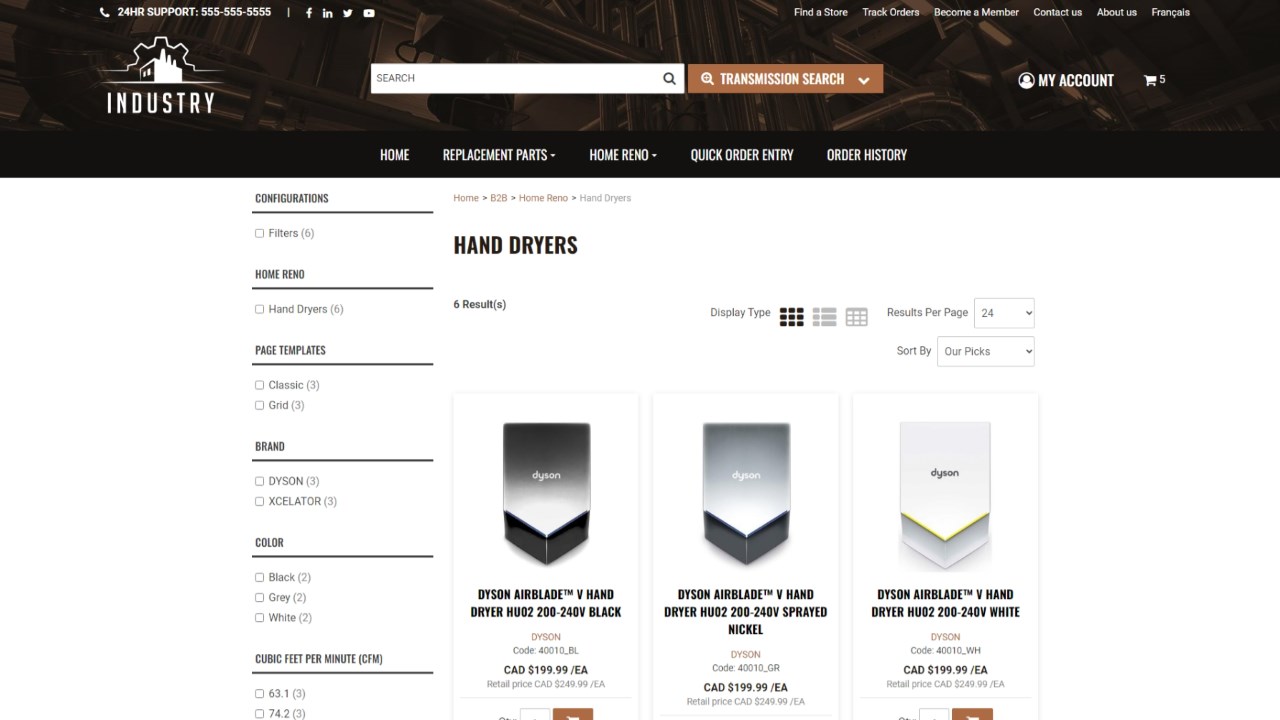
Task: Open the Results Per Page dropdown
Action: tap(1004, 313)
